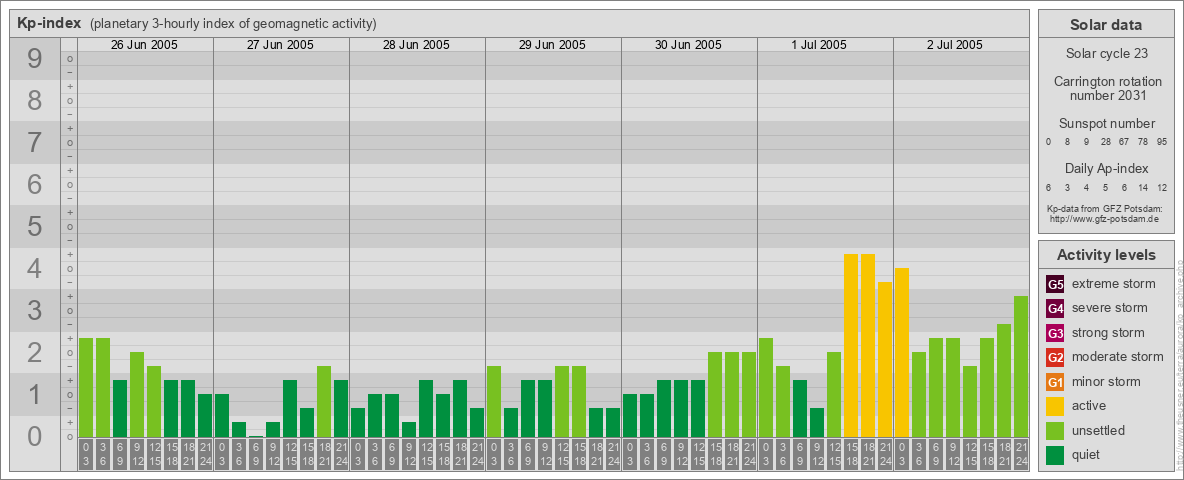Select the light green unsettled swatch
This screenshot has width=1184, height=480.
pyautogui.click(x=1055, y=430)
